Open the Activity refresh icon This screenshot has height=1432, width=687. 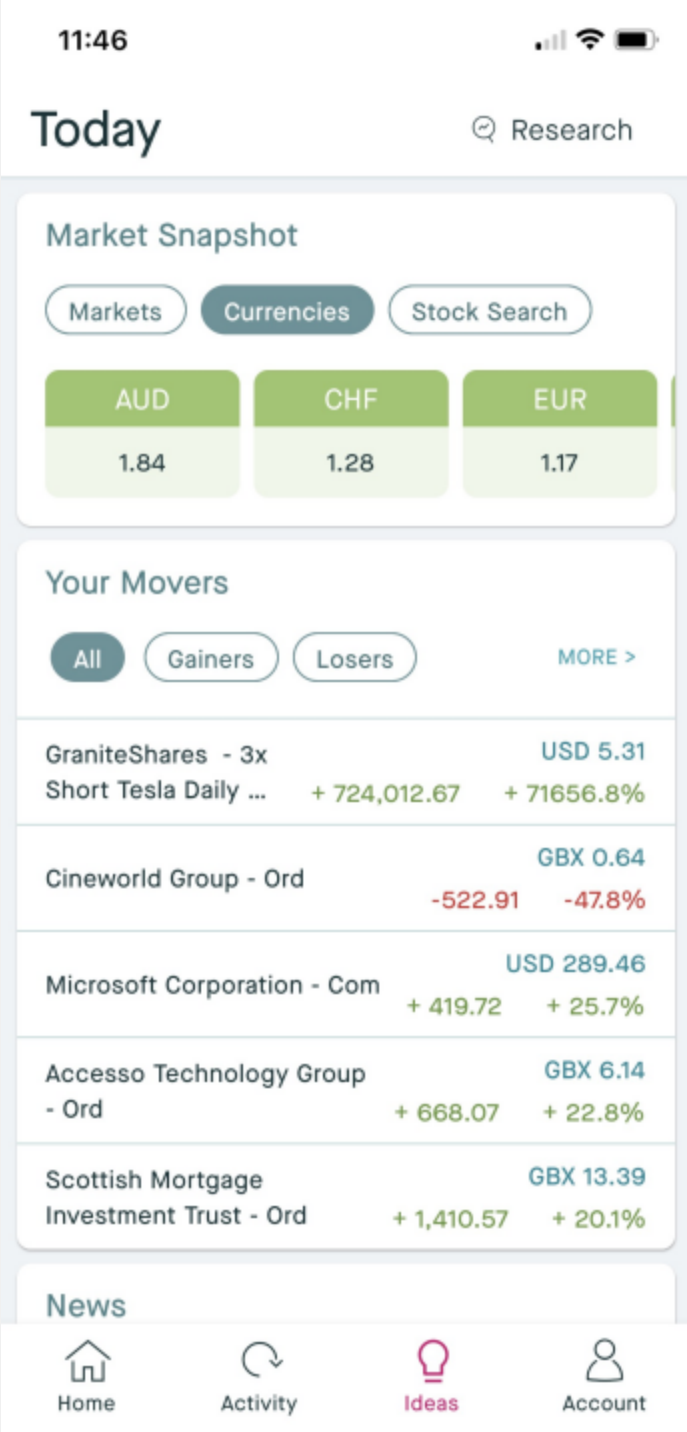coord(259,1362)
